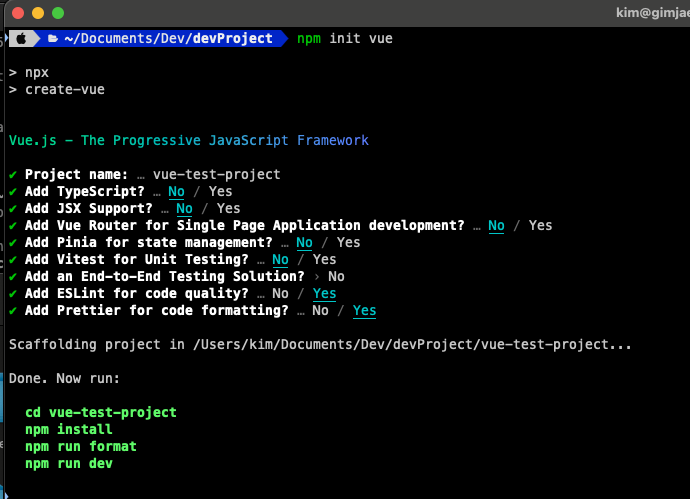Select Yes for Add ESLint
Viewport: 690px width, 499px height.
[x=324, y=294]
